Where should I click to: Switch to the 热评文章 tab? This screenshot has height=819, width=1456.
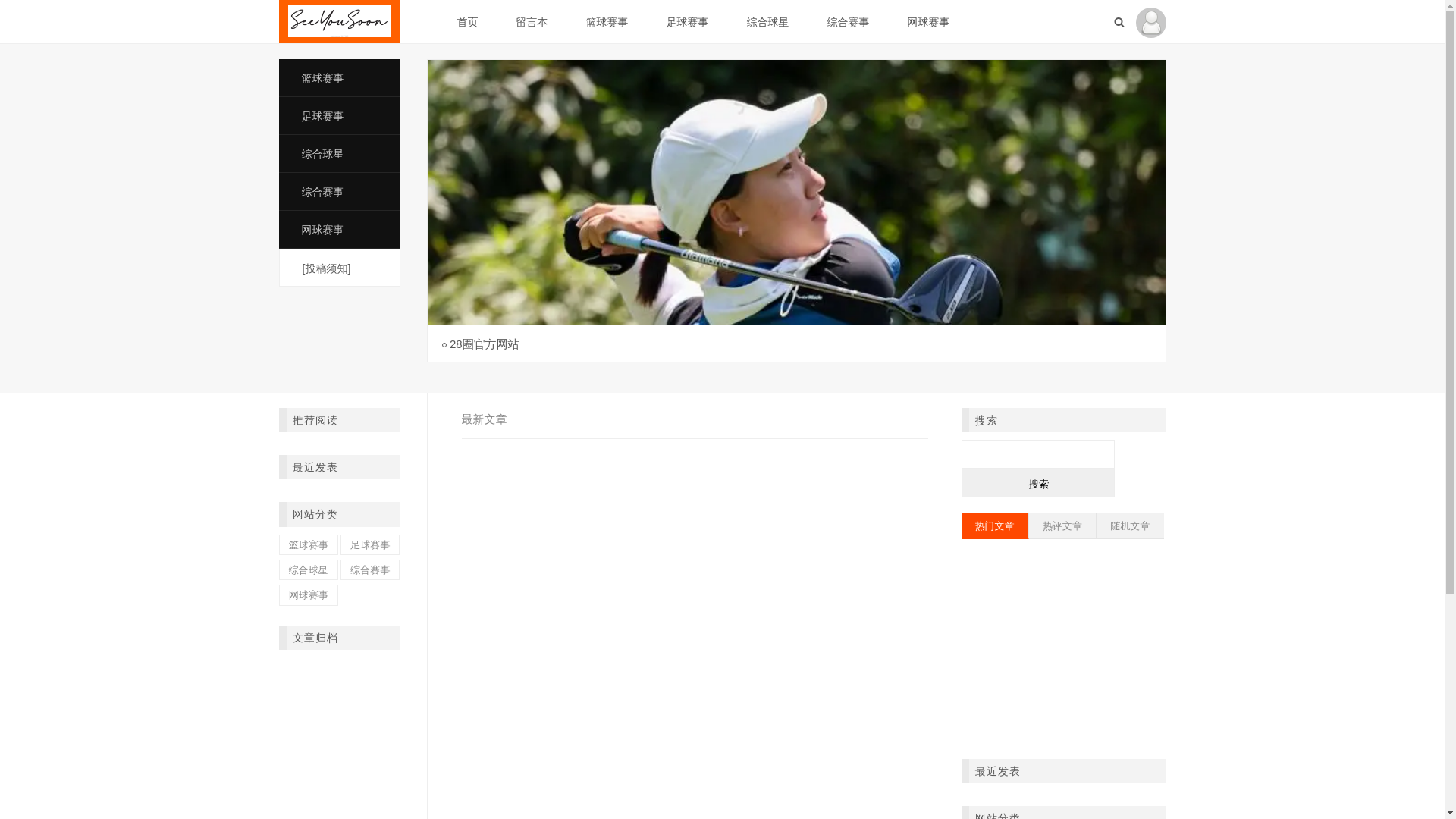(1062, 526)
